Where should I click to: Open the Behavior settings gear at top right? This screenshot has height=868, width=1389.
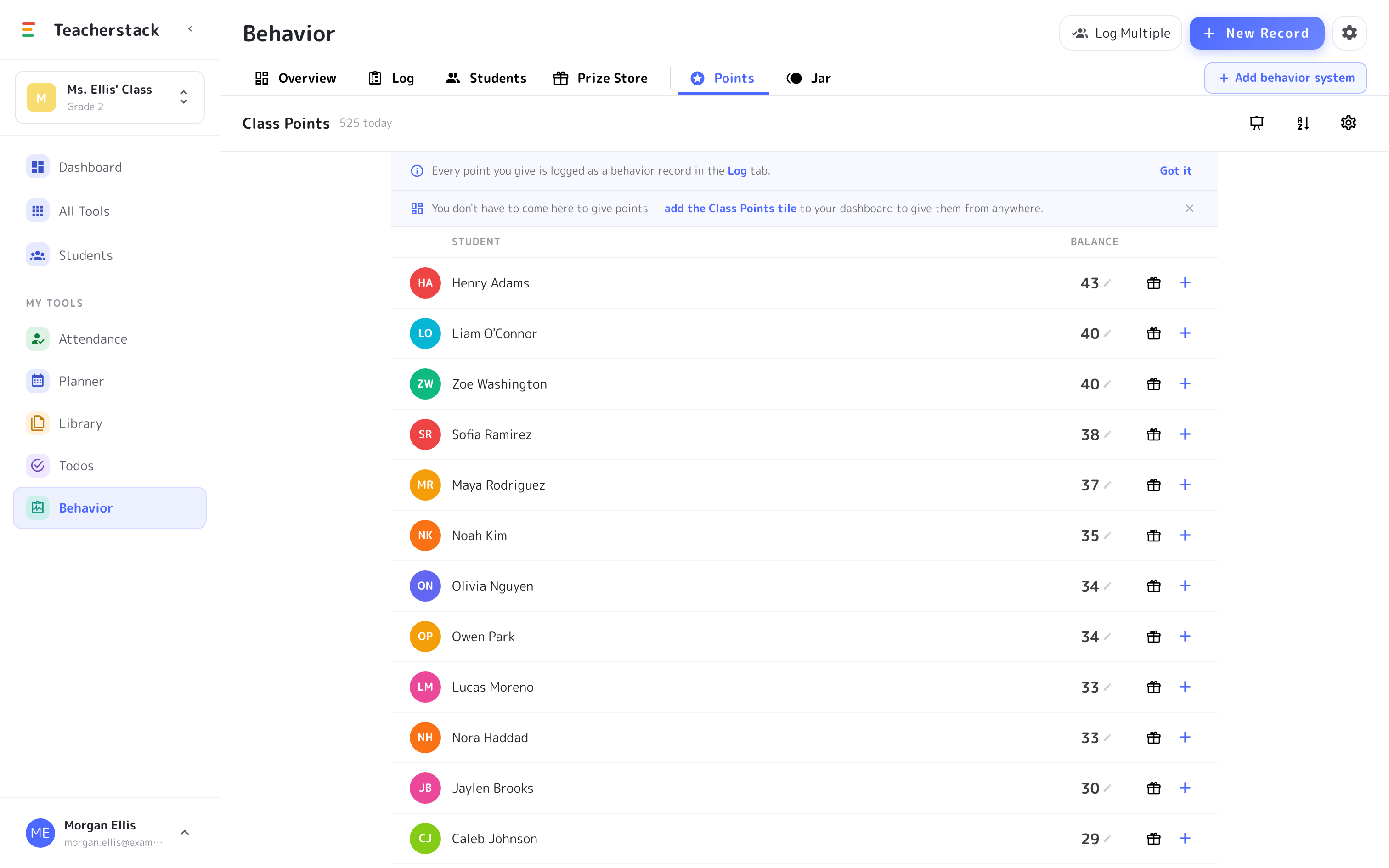(x=1349, y=33)
